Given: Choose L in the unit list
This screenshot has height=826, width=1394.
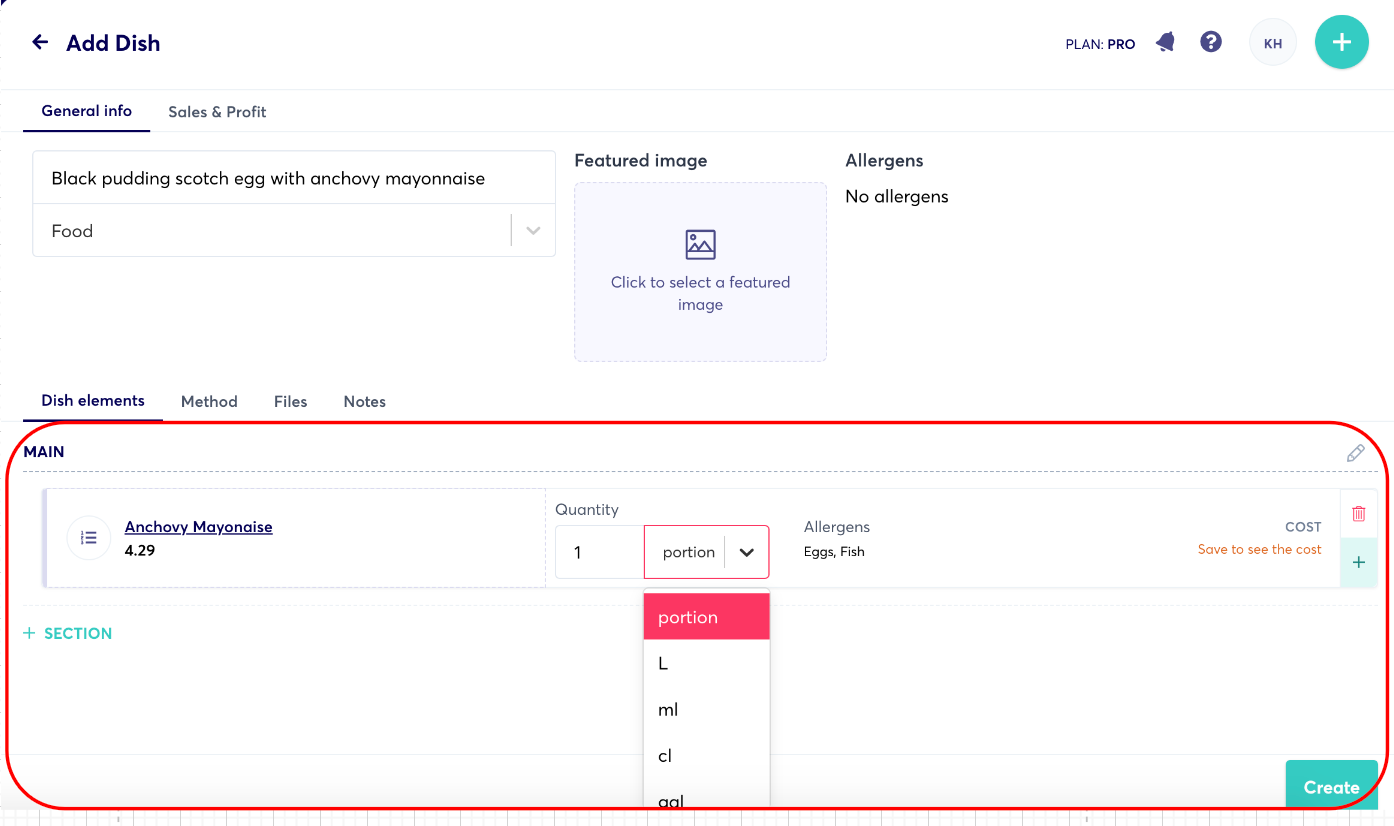Looking at the screenshot, I should pos(707,663).
